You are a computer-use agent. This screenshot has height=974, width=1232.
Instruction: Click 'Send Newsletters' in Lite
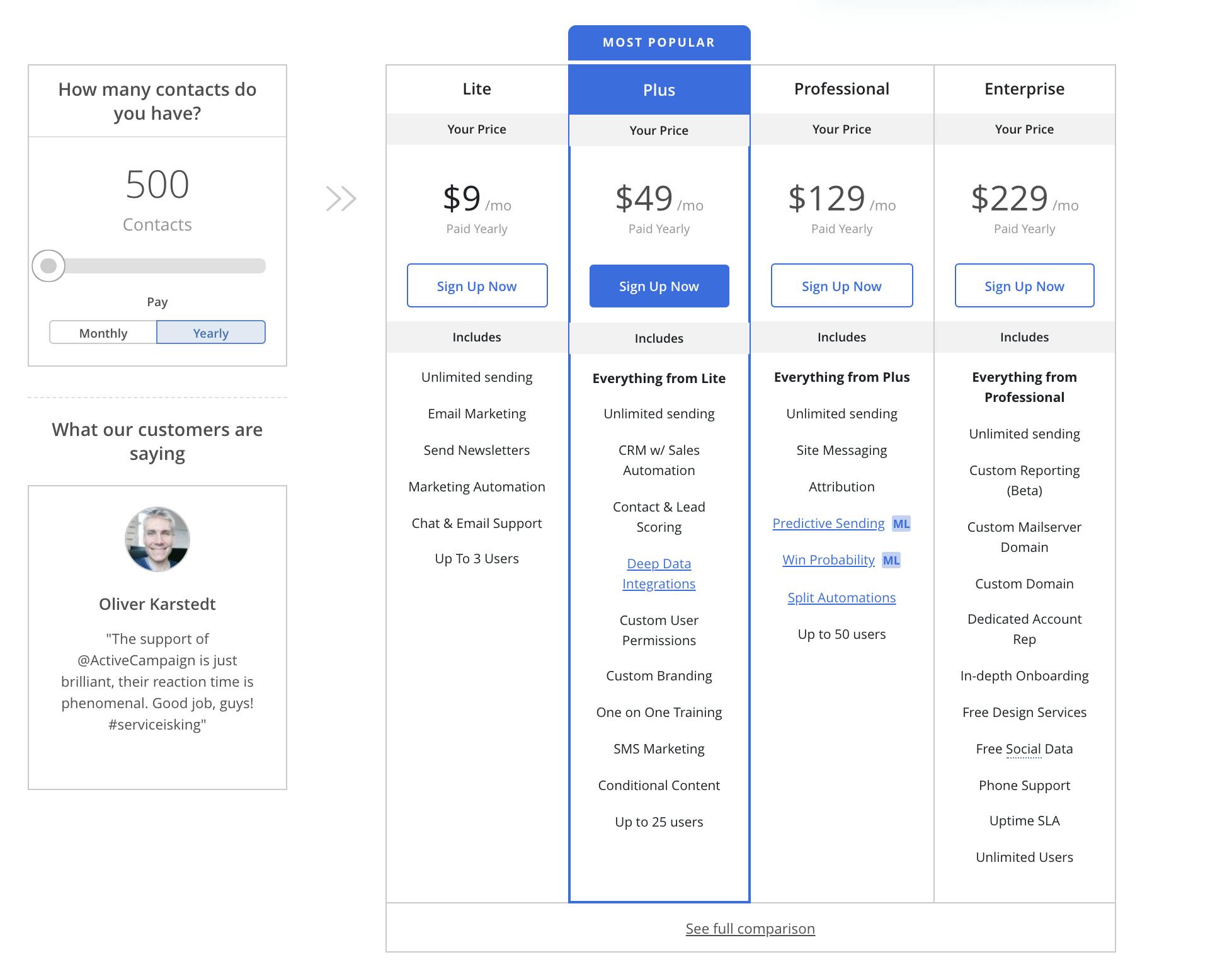click(x=477, y=450)
